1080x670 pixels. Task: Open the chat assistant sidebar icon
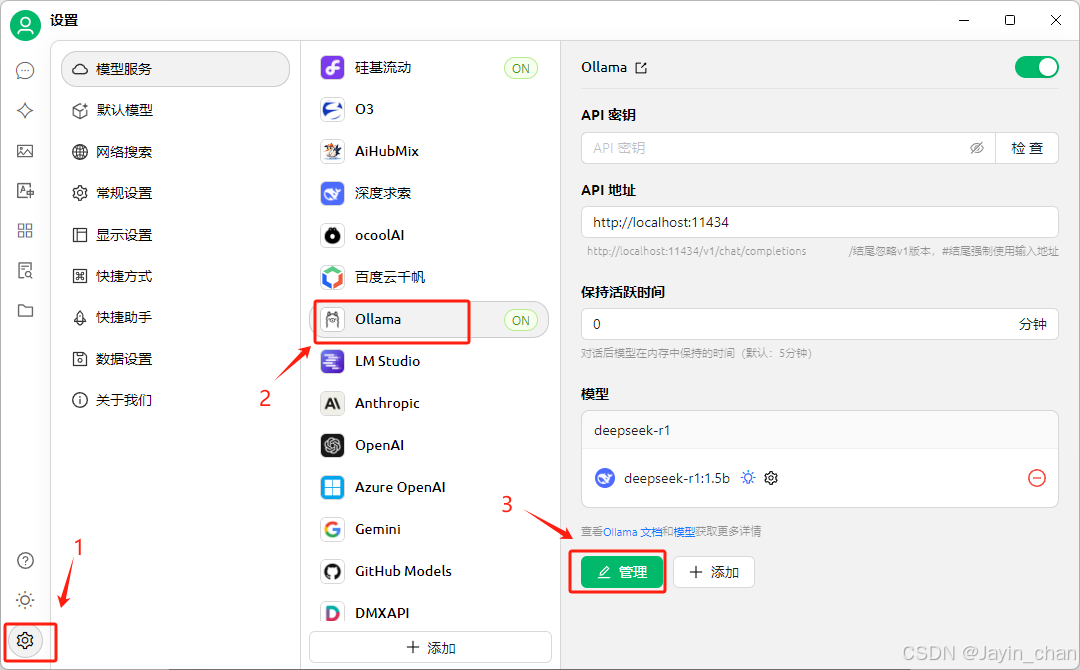(x=25, y=71)
